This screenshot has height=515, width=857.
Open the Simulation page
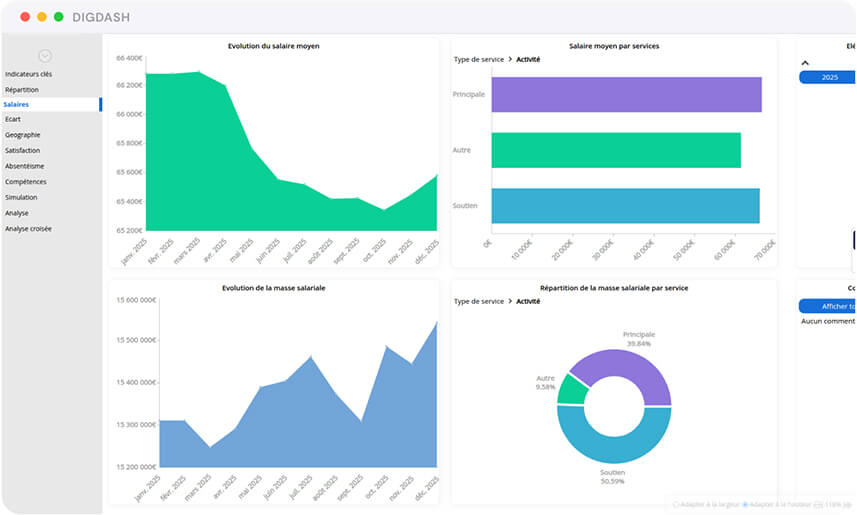click(x=21, y=197)
